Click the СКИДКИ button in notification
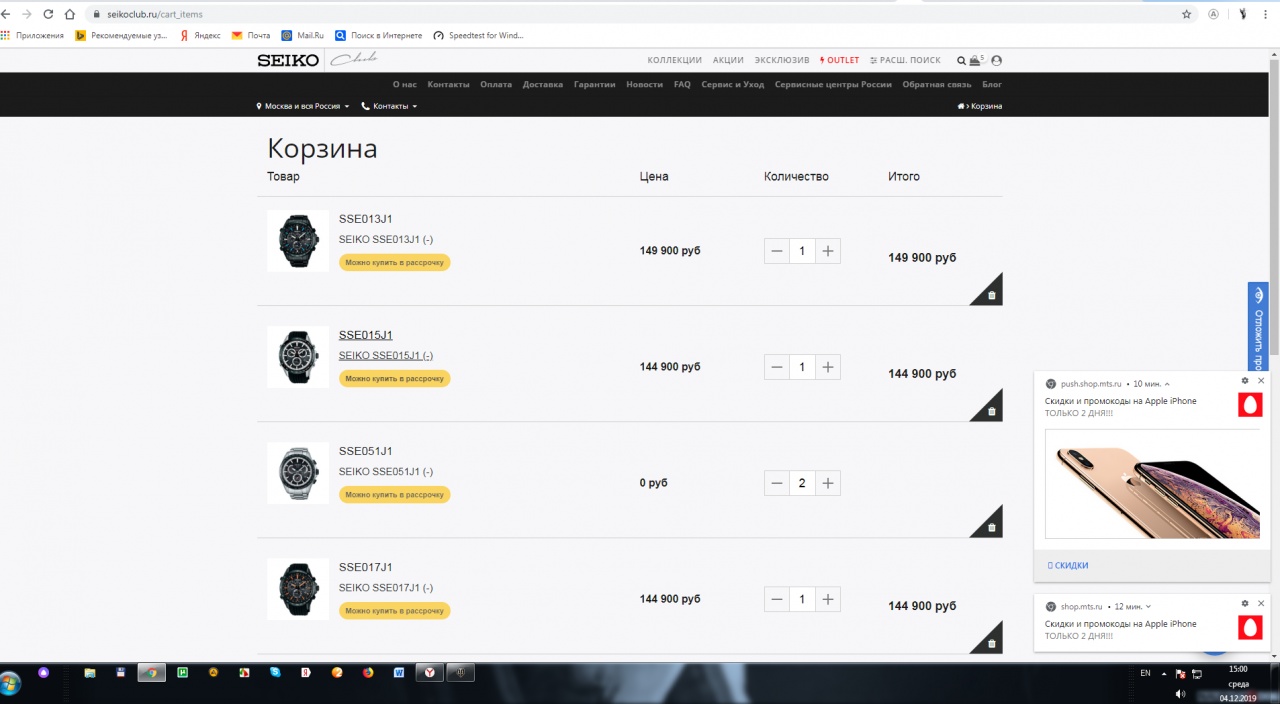 pos(1068,566)
